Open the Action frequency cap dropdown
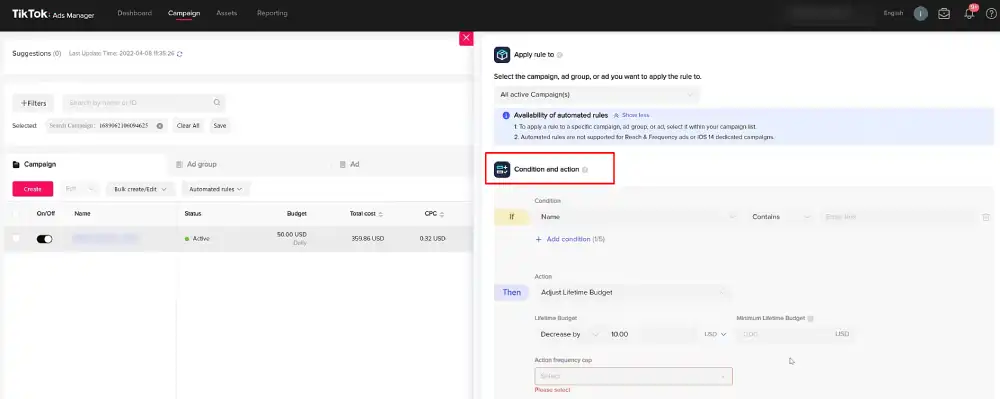 (633, 376)
